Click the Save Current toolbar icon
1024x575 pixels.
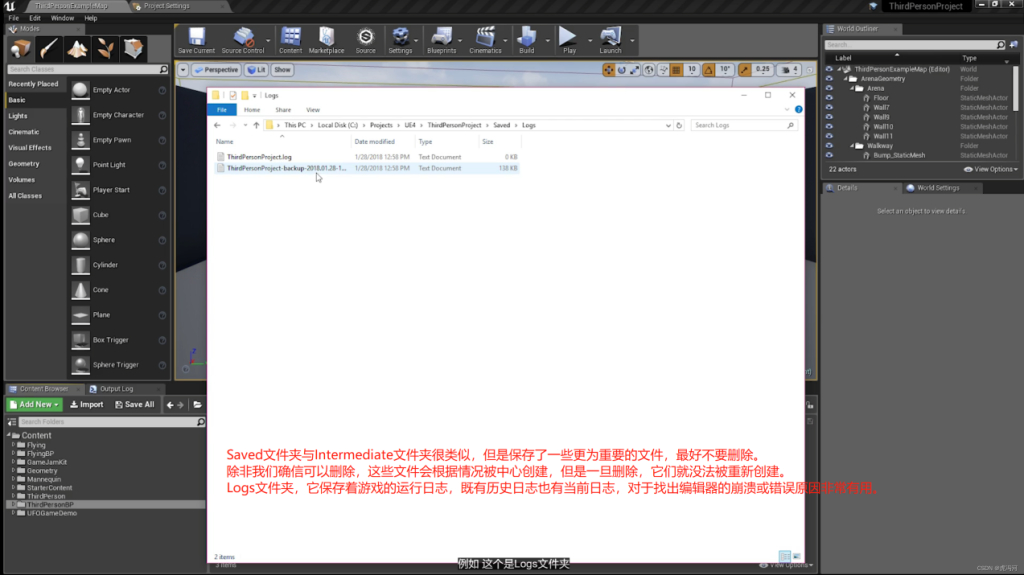[x=196, y=40]
